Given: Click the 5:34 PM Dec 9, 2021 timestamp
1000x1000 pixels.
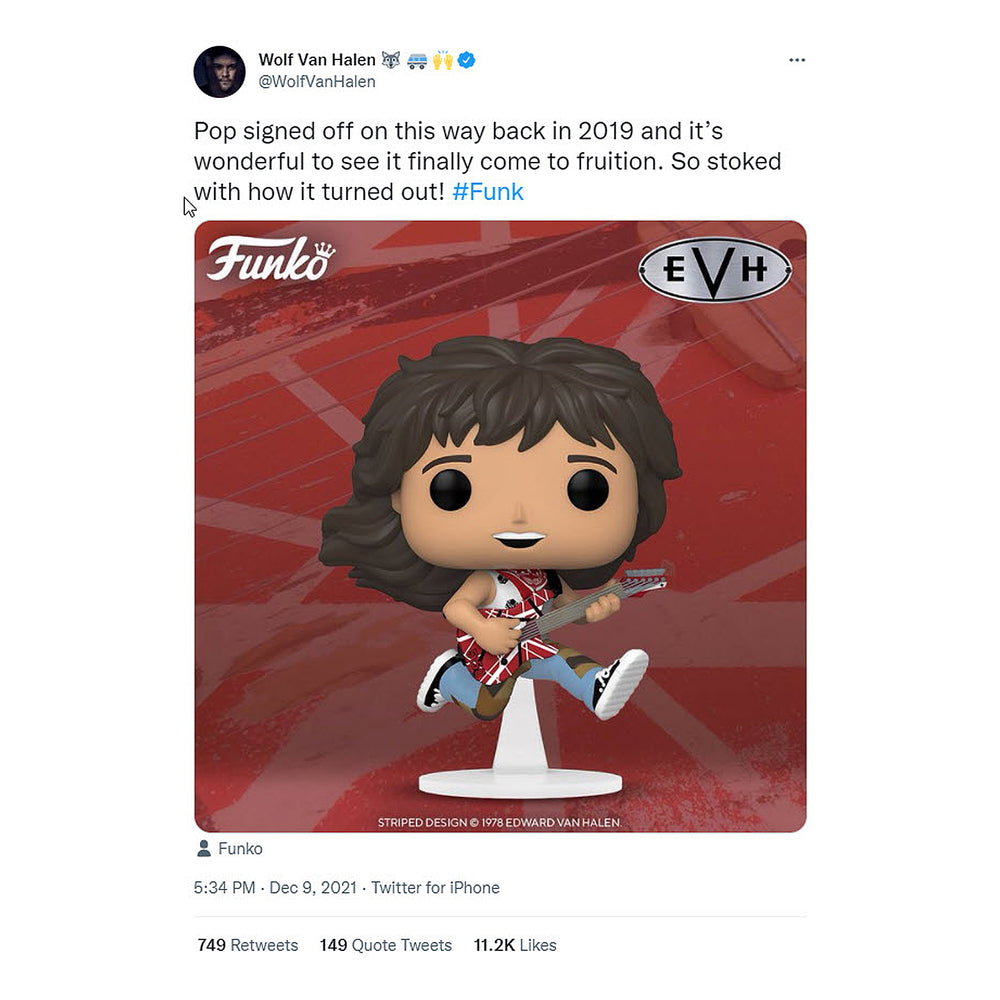Looking at the screenshot, I should [275, 887].
